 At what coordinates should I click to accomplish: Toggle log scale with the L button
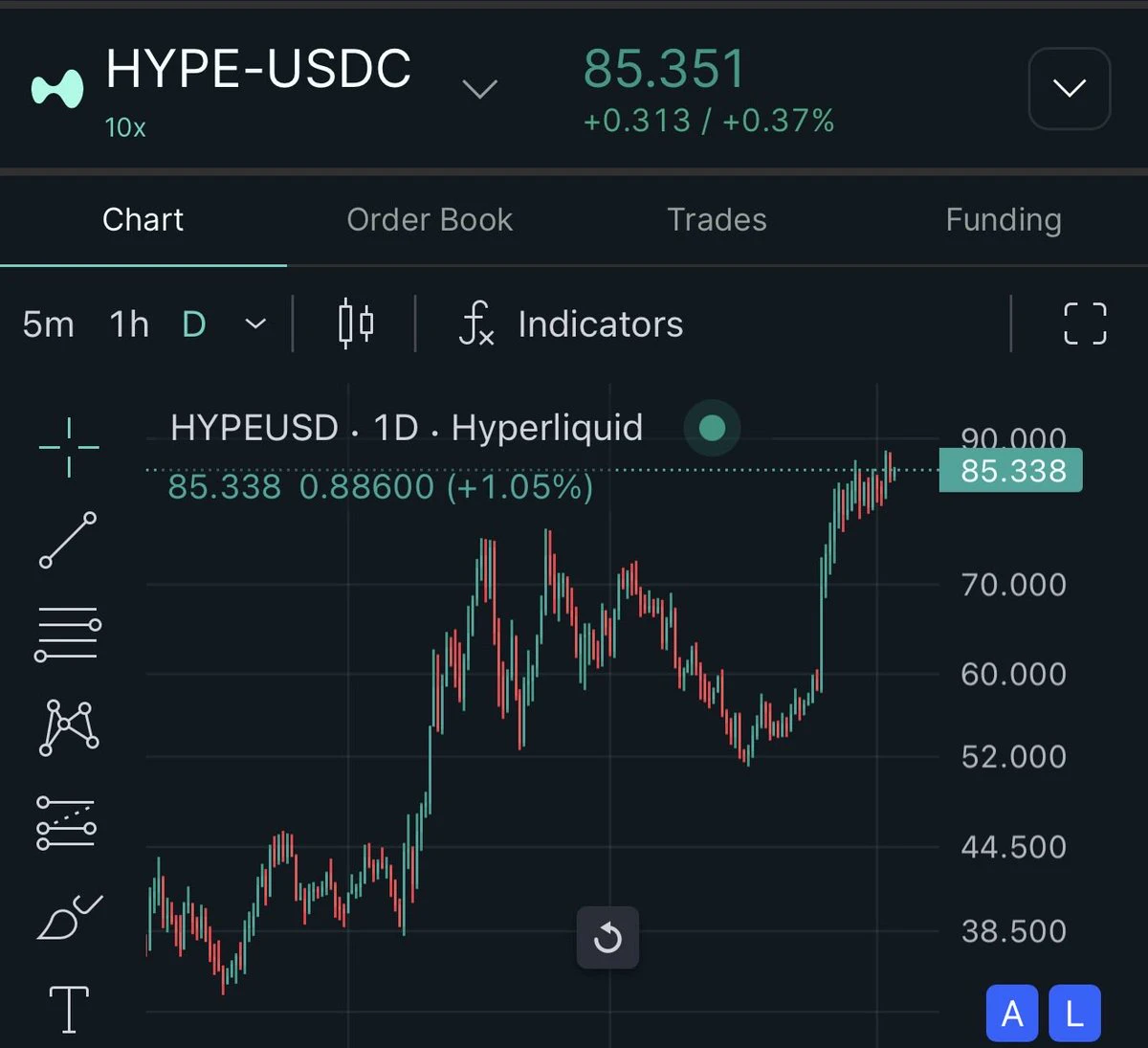click(x=1074, y=1014)
